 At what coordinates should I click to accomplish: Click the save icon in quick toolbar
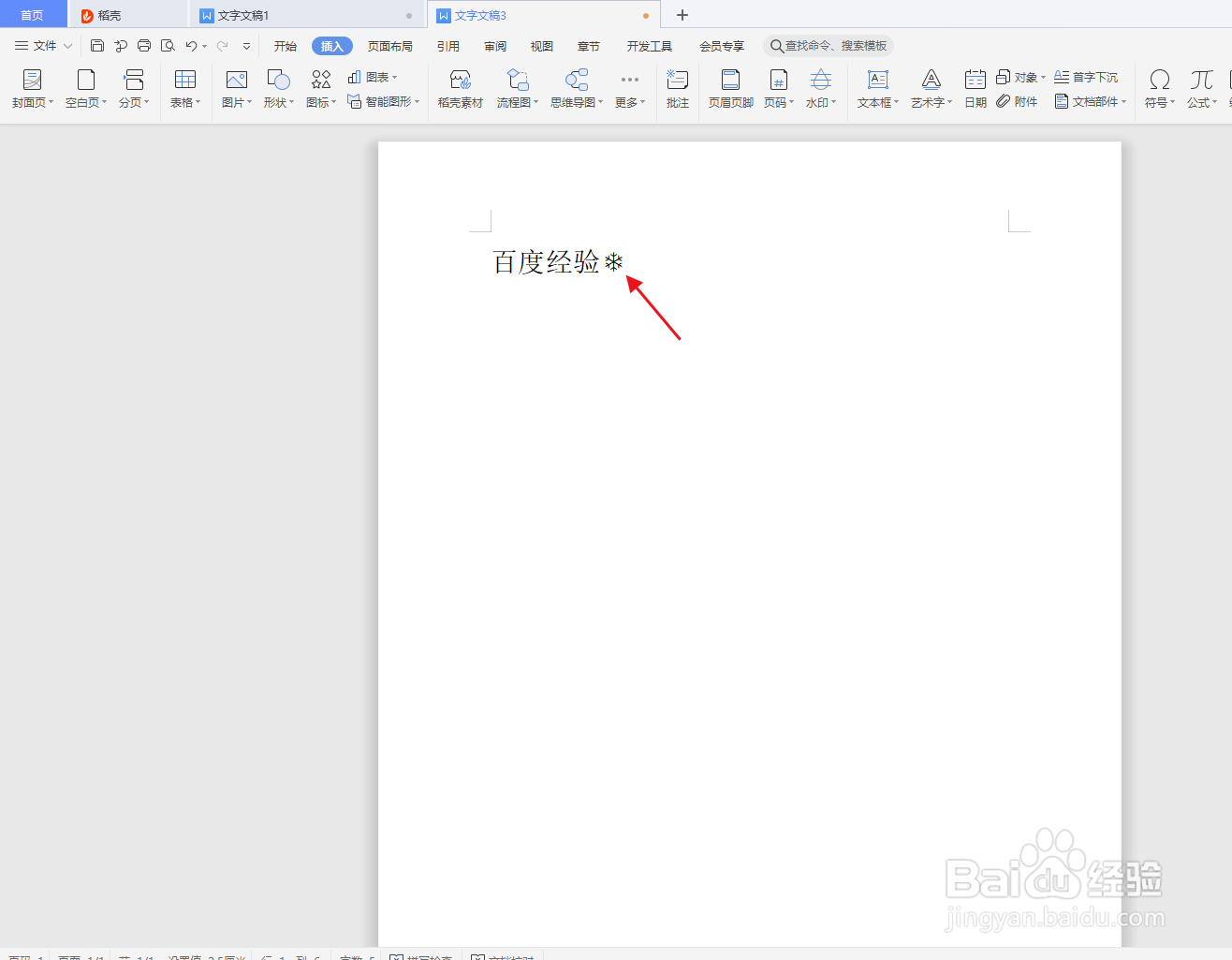(97, 46)
